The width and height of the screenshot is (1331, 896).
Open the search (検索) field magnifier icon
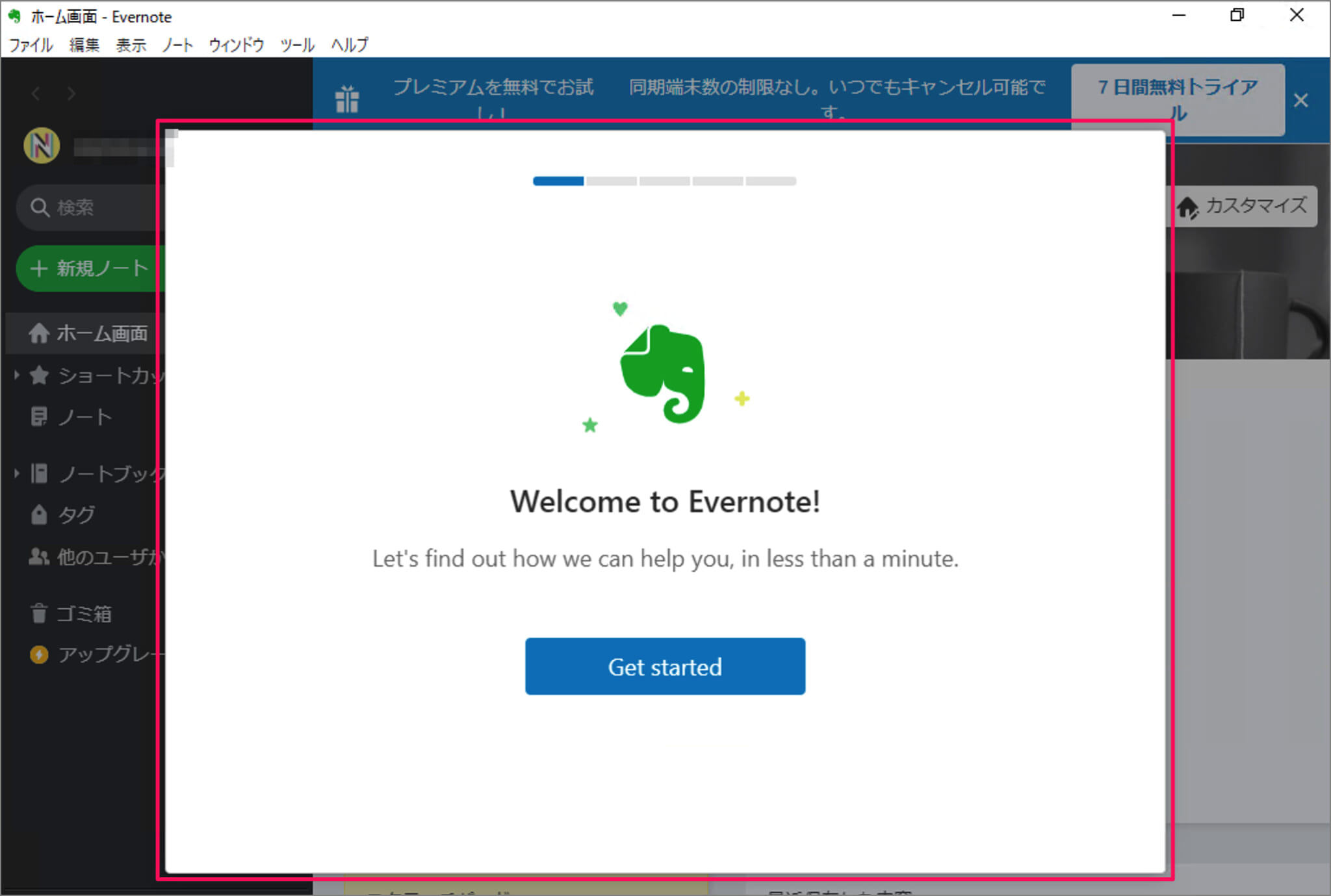[x=40, y=207]
